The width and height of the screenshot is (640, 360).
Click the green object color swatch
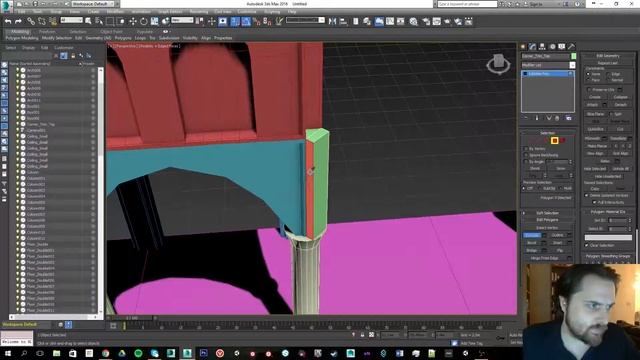tap(573, 56)
